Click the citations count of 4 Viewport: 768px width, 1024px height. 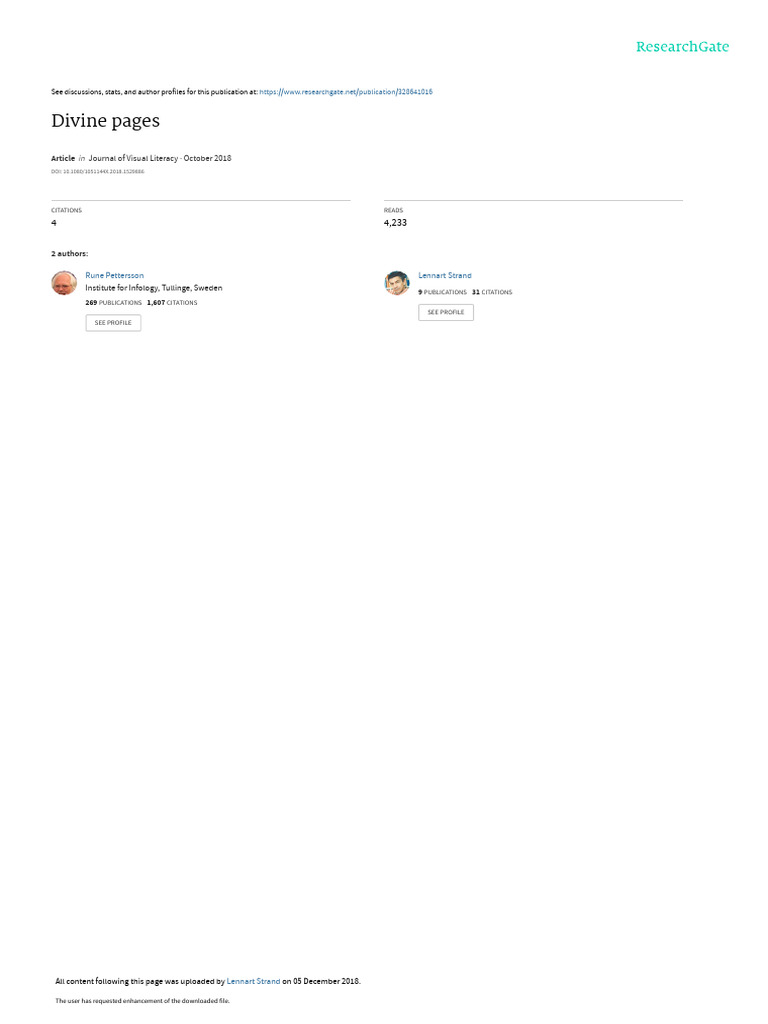(54, 223)
